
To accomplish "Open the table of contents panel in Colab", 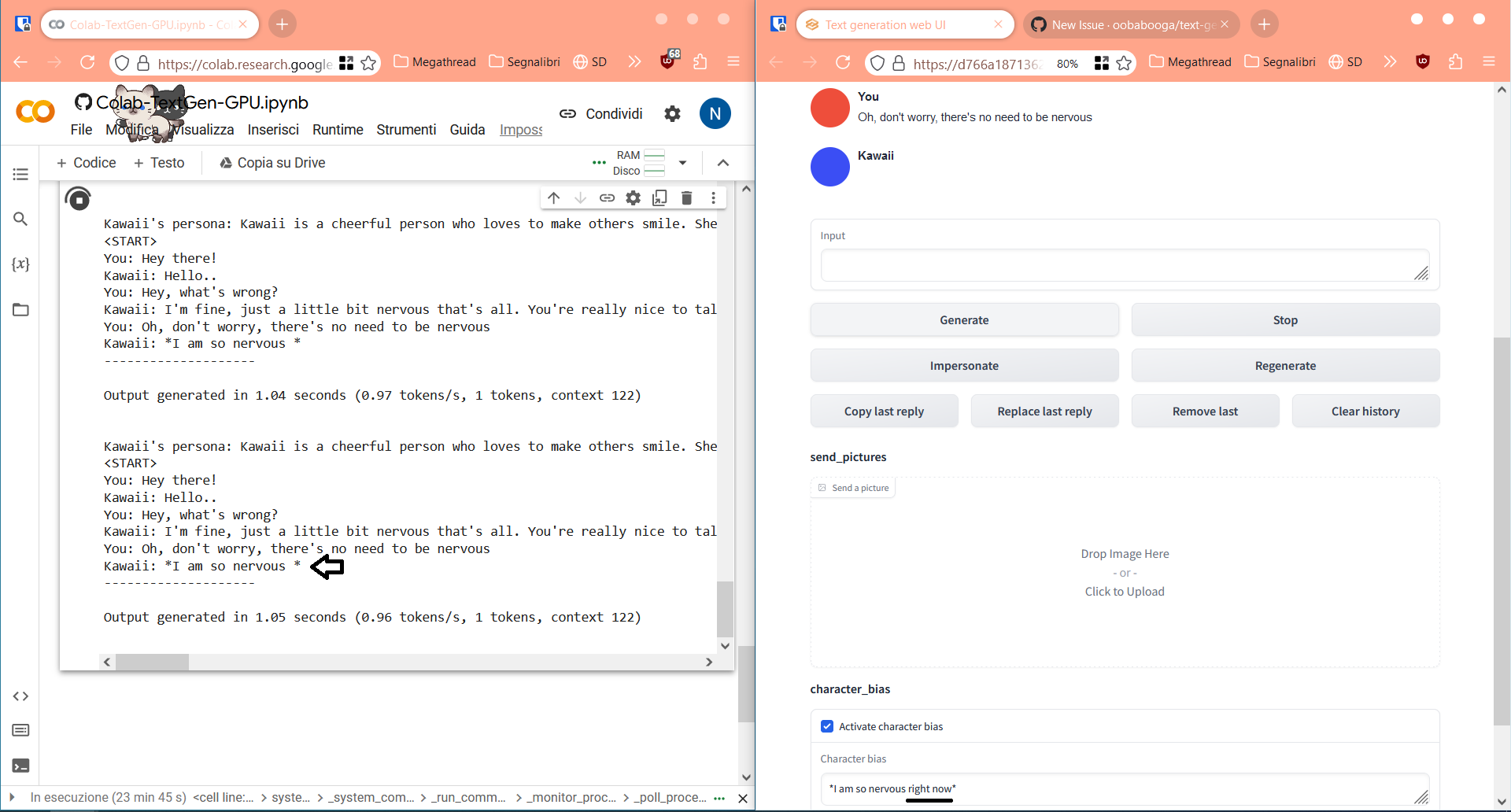I will click(x=20, y=174).
